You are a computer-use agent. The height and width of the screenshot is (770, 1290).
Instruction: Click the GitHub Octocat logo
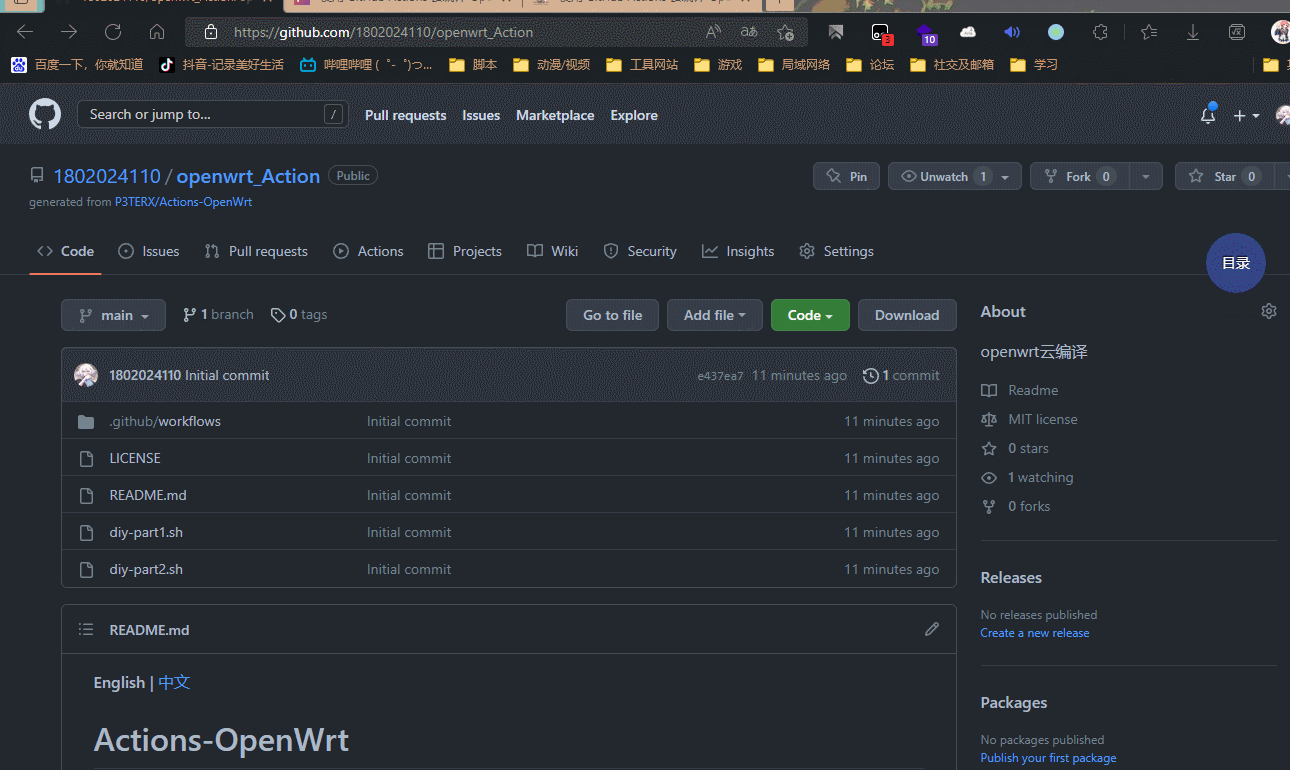45,115
